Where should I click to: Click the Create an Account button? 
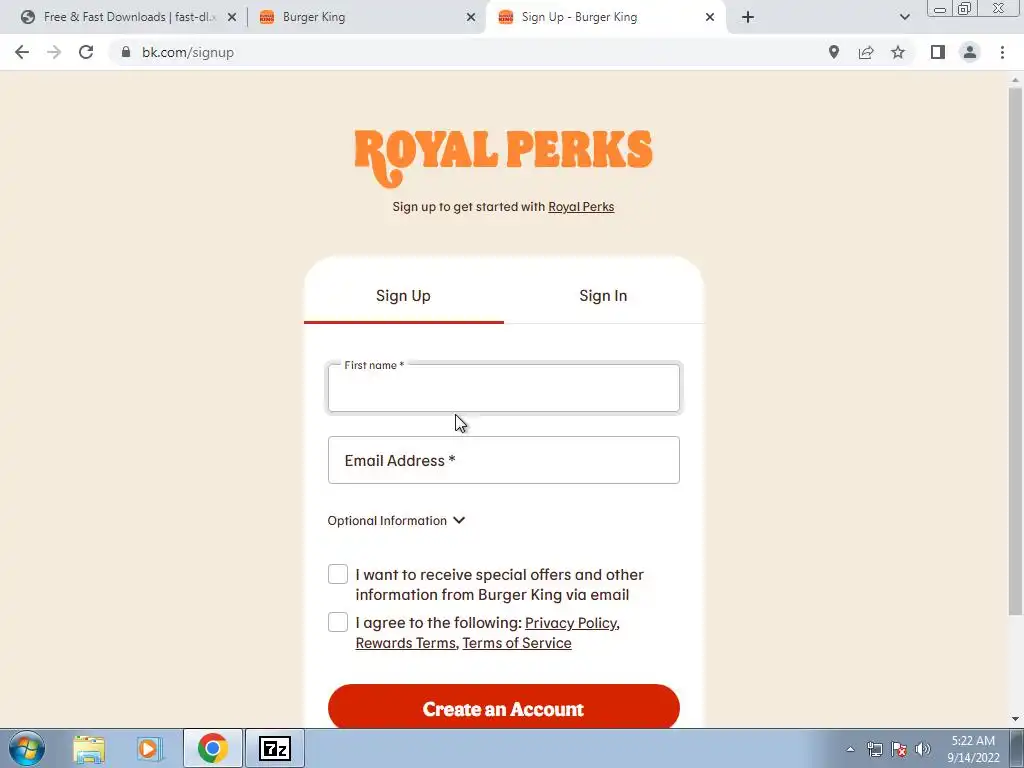coord(504,708)
